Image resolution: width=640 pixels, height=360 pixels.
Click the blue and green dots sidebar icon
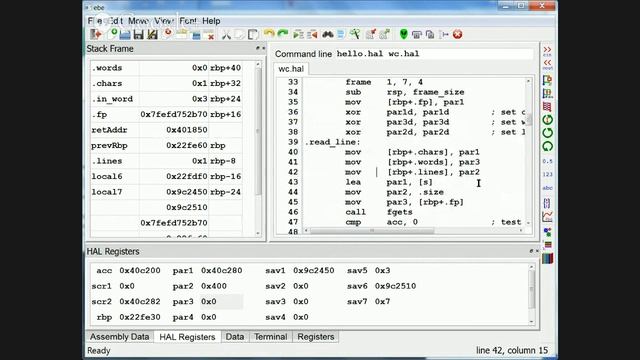coord(547,232)
